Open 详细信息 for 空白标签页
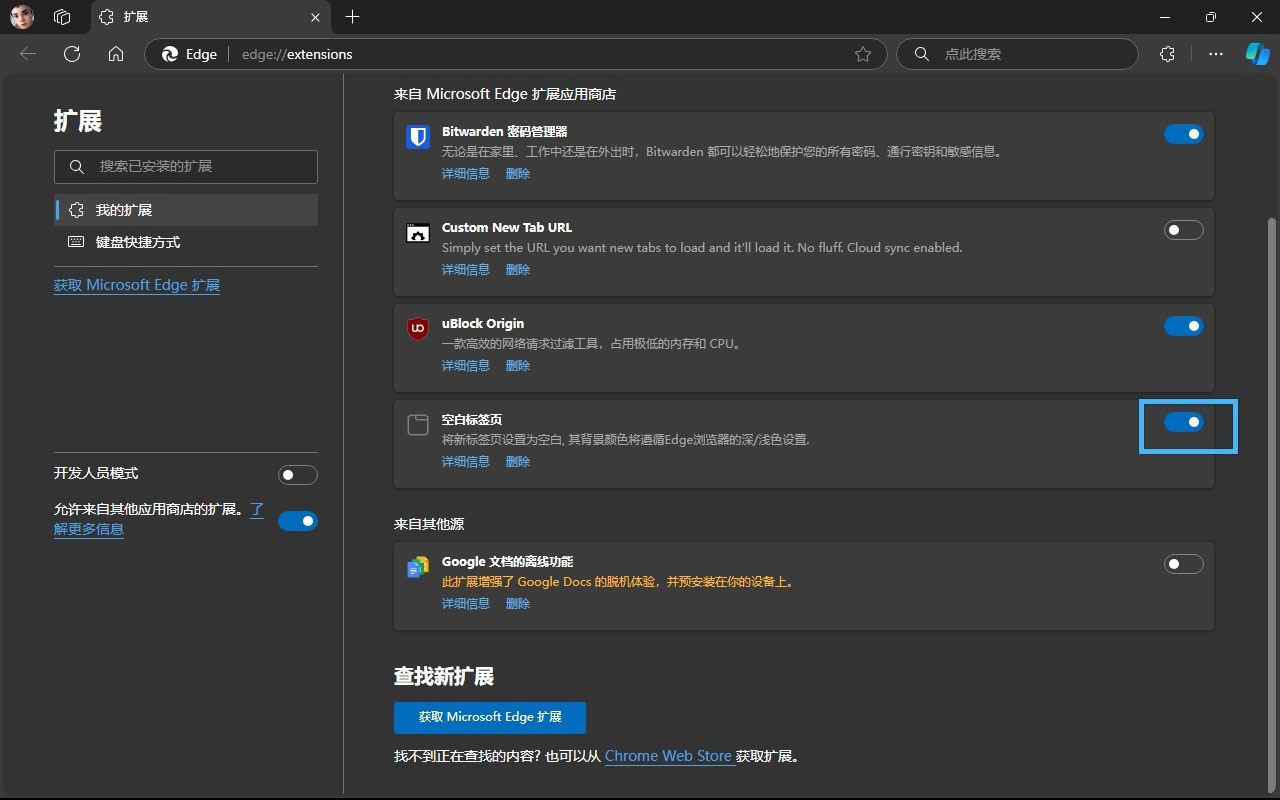The height and width of the screenshot is (800, 1280). pos(466,462)
